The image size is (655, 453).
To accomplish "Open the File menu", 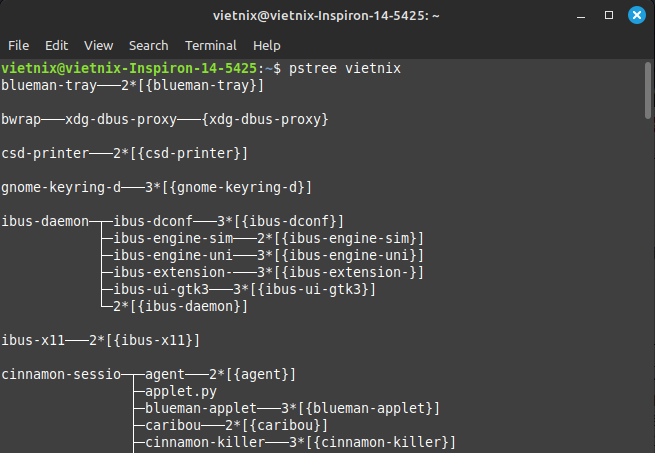I will pyautogui.click(x=18, y=46).
